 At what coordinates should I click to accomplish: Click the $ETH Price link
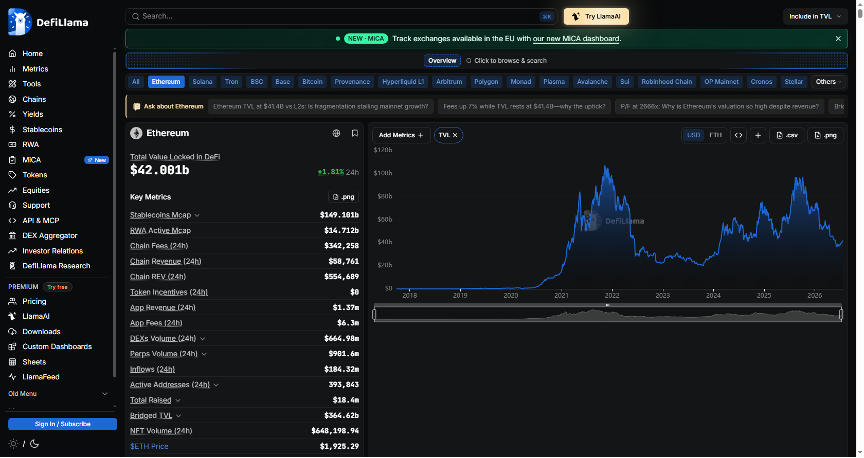point(149,446)
